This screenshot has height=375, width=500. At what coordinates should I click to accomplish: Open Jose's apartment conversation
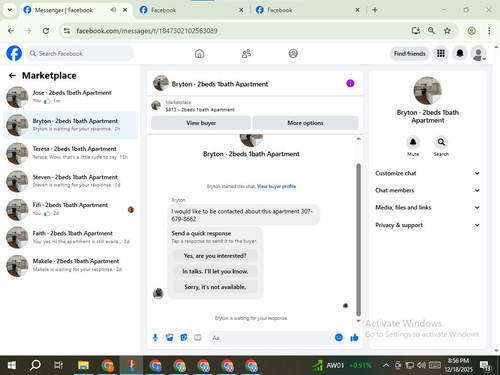70,97
